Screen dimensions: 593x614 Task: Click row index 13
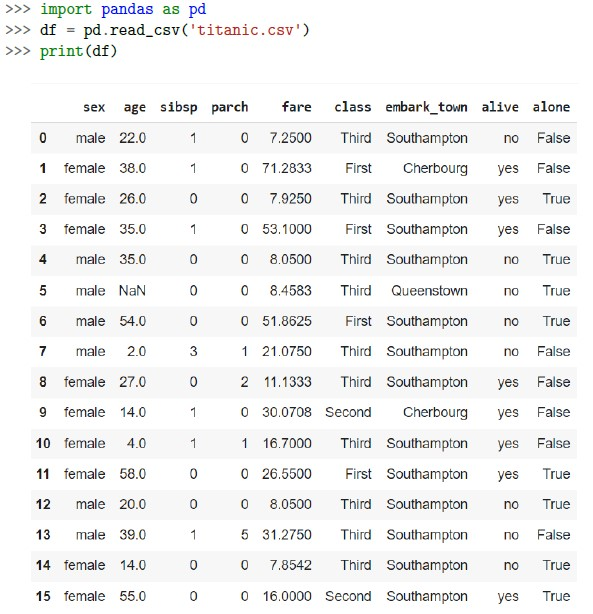tap(43, 535)
